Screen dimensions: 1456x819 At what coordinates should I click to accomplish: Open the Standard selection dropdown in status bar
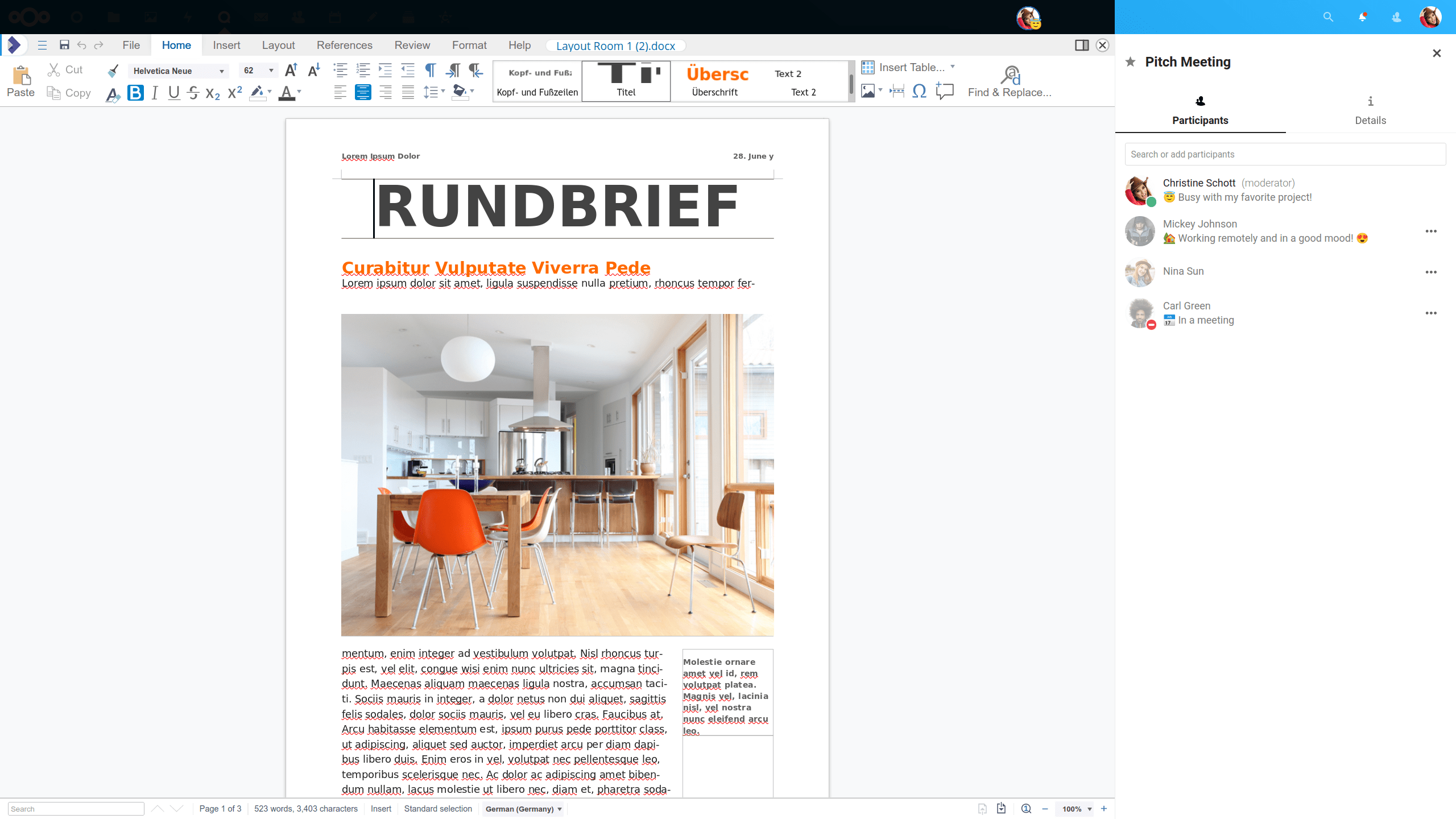click(x=437, y=809)
